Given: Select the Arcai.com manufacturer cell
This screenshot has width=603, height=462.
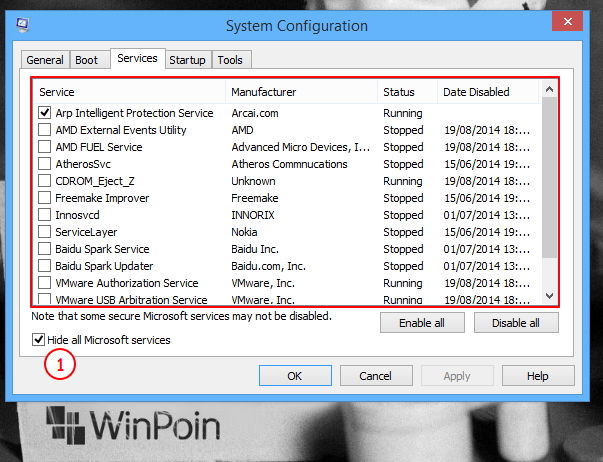Looking at the screenshot, I should 255,113.
